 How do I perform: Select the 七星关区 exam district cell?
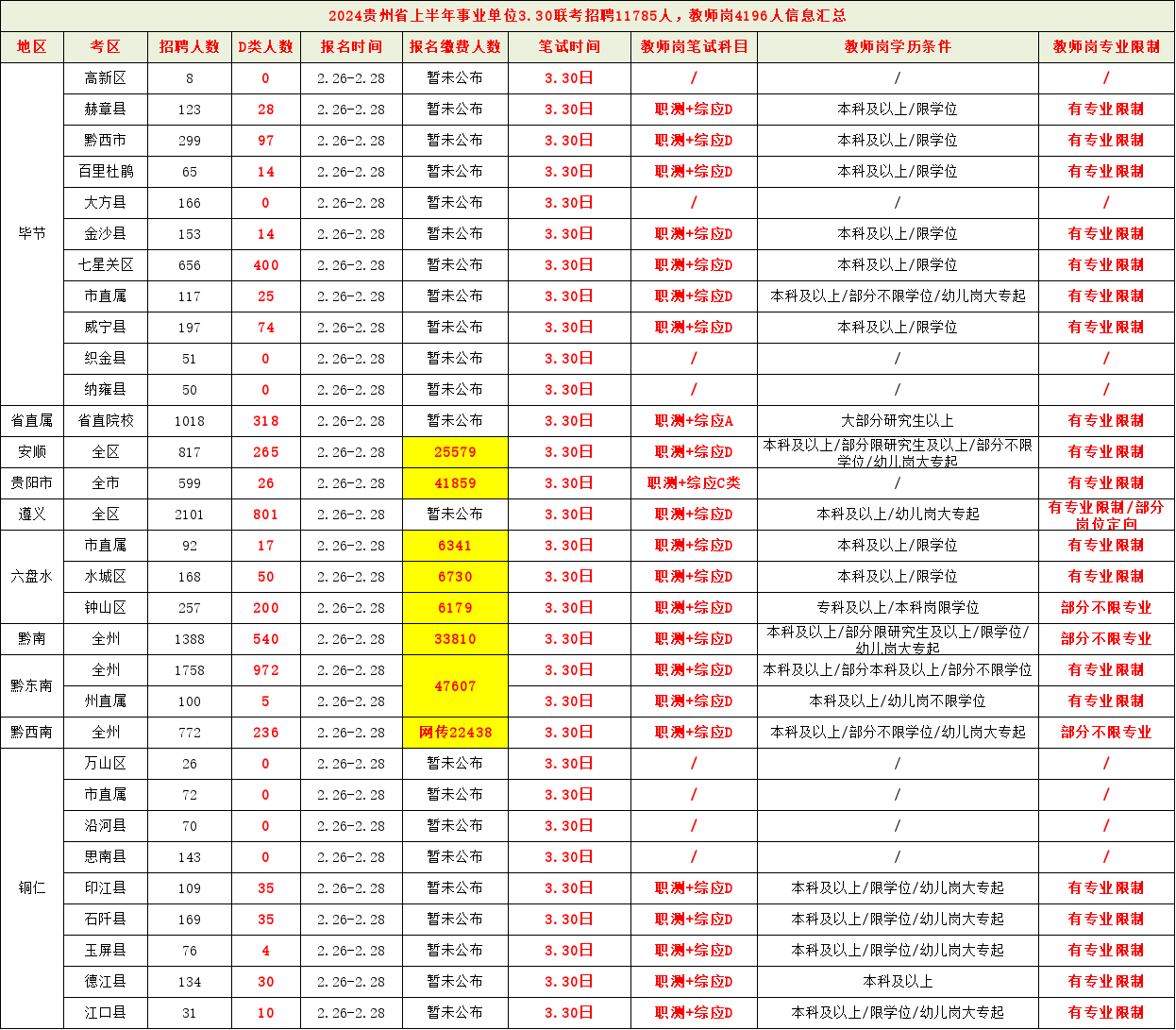point(105,265)
